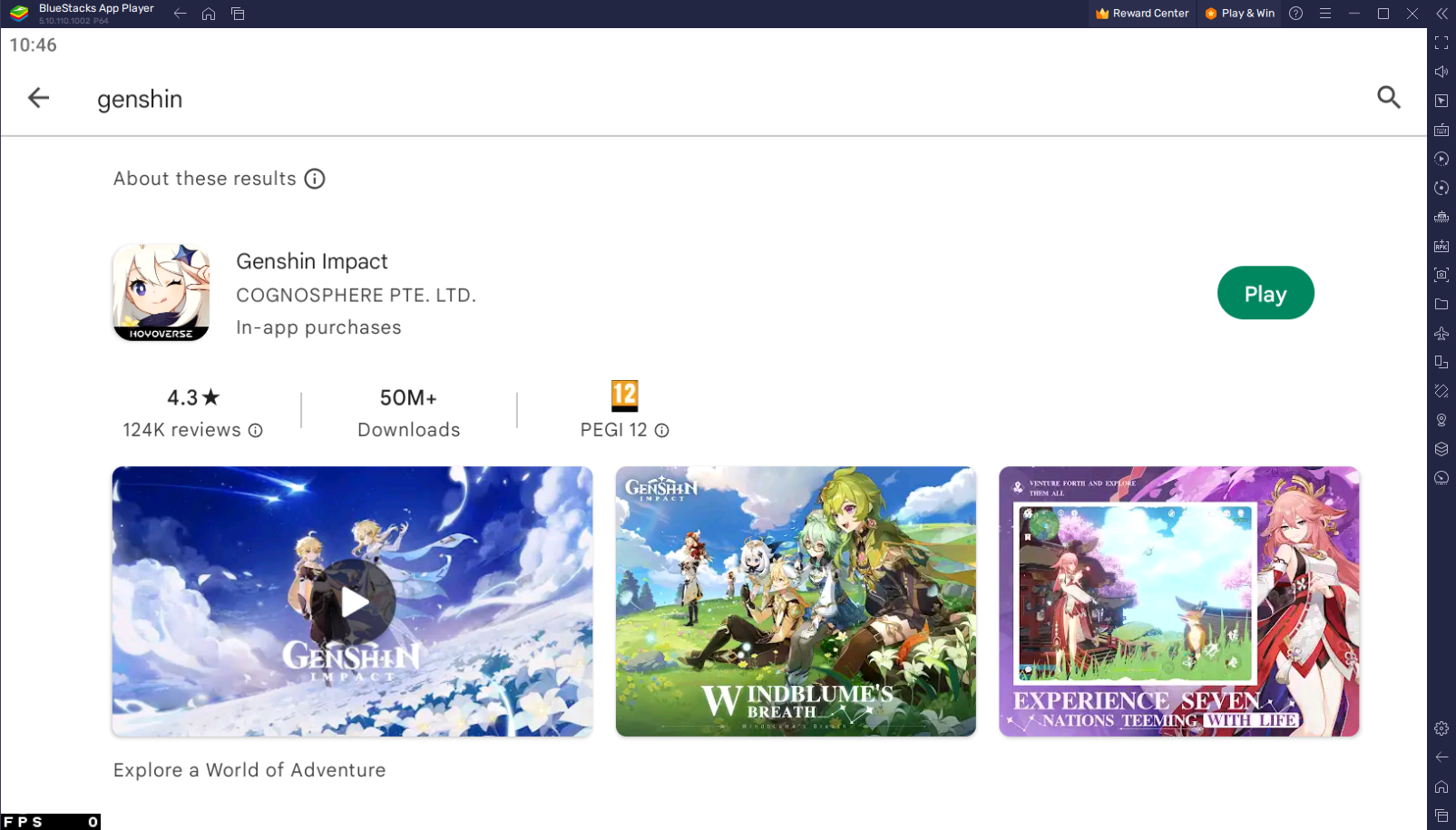
Task: Click the PEGI 12 rating badge
Action: pyautogui.click(x=624, y=395)
